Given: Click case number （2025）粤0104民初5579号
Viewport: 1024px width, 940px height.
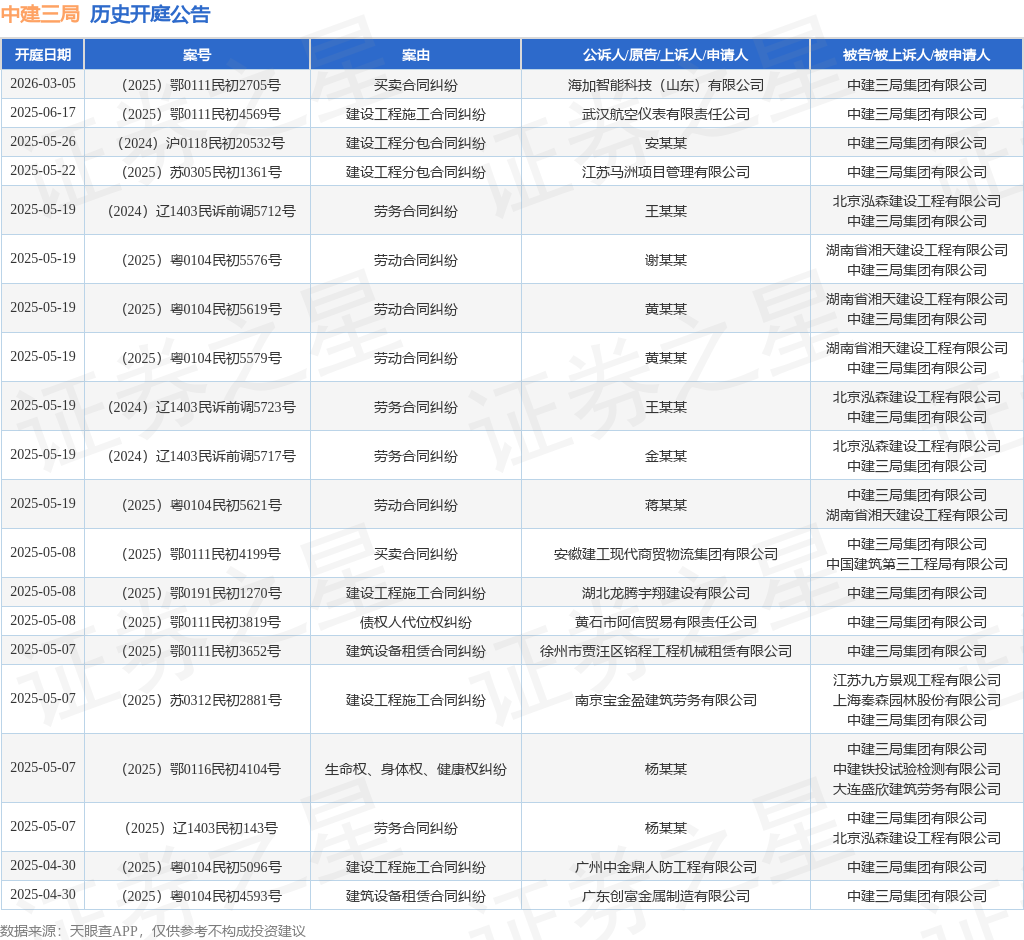Looking at the screenshot, I should (x=197, y=358).
